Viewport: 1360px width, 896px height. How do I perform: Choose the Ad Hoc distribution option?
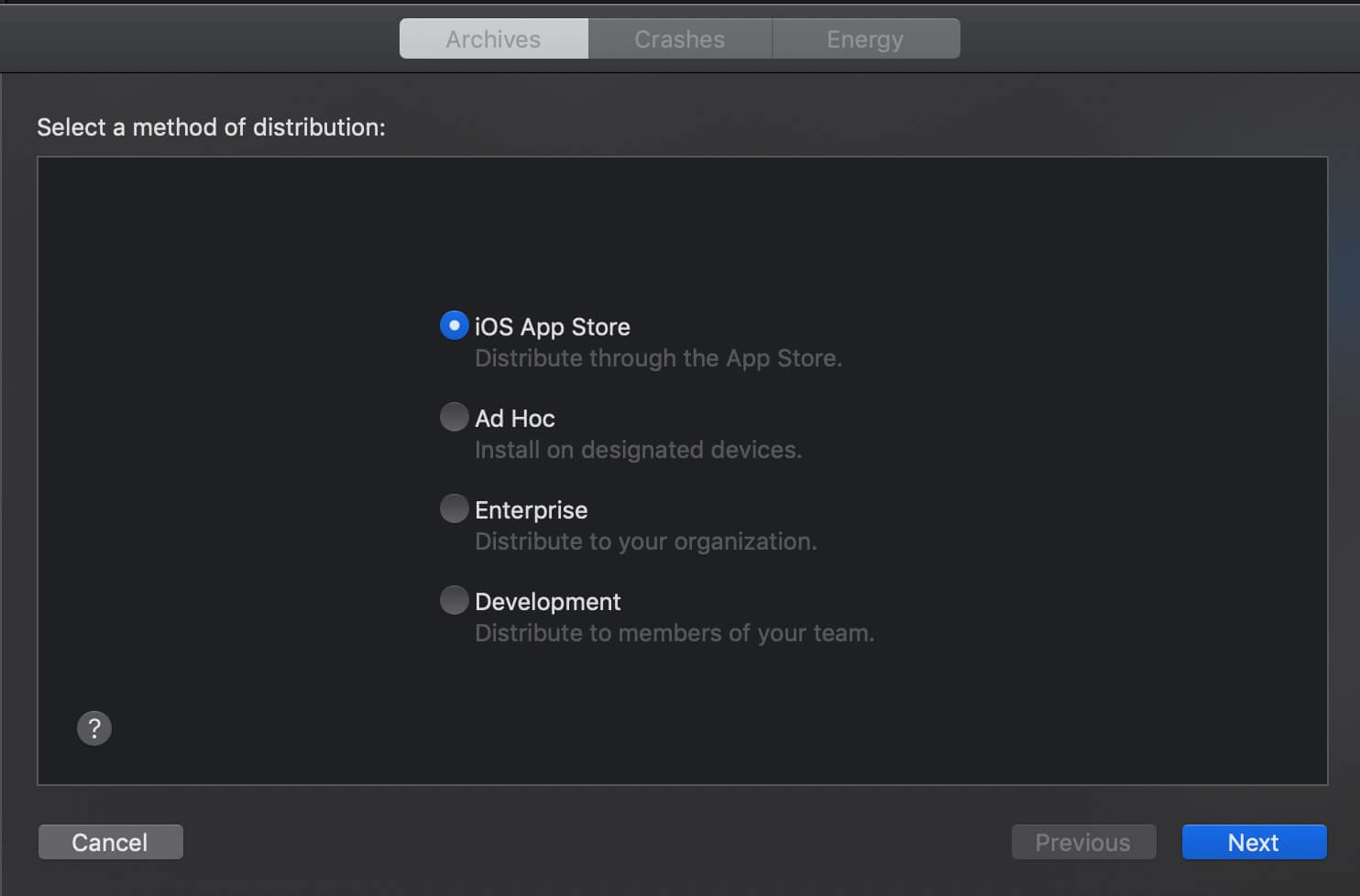click(454, 417)
